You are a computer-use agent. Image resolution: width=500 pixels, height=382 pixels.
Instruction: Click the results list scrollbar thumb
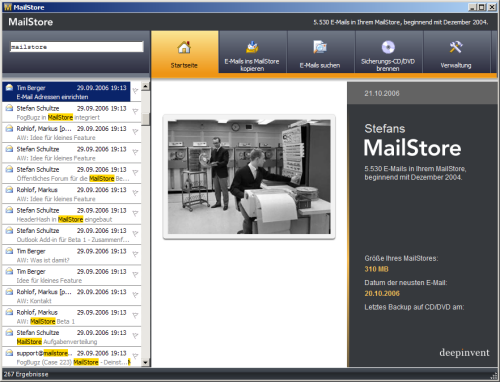145,119
